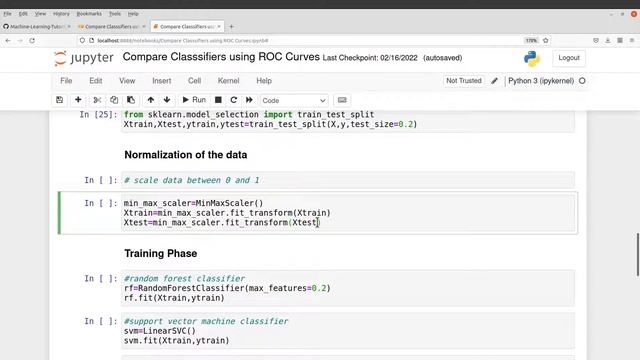Open the Jupyter Cell menu
Viewport: 640px width, 360px height.
coord(195,81)
